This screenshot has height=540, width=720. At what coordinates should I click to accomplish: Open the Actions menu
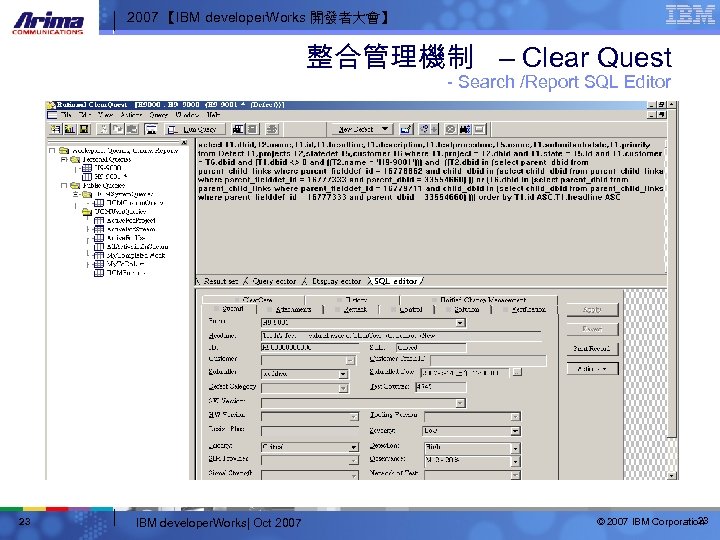point(131,115)
